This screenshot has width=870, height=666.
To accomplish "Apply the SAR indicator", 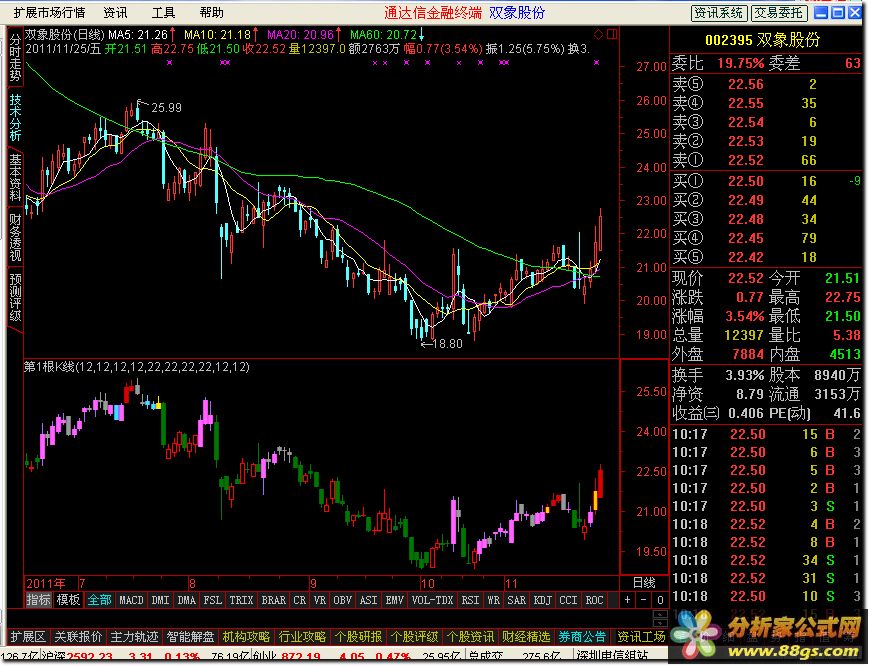I will click(517, 600).
